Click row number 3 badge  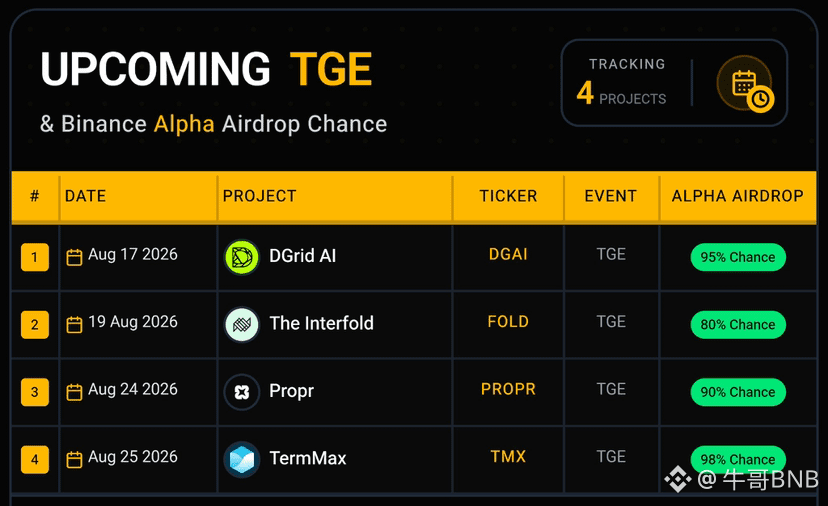(x=35, y=392)
